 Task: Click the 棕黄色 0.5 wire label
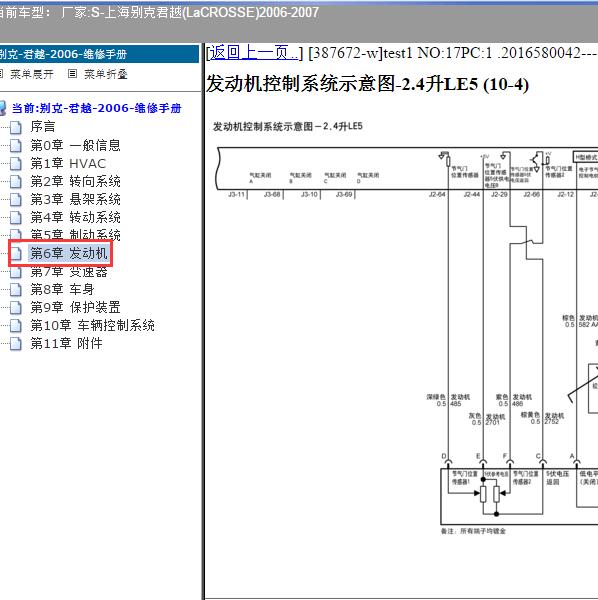531,418
